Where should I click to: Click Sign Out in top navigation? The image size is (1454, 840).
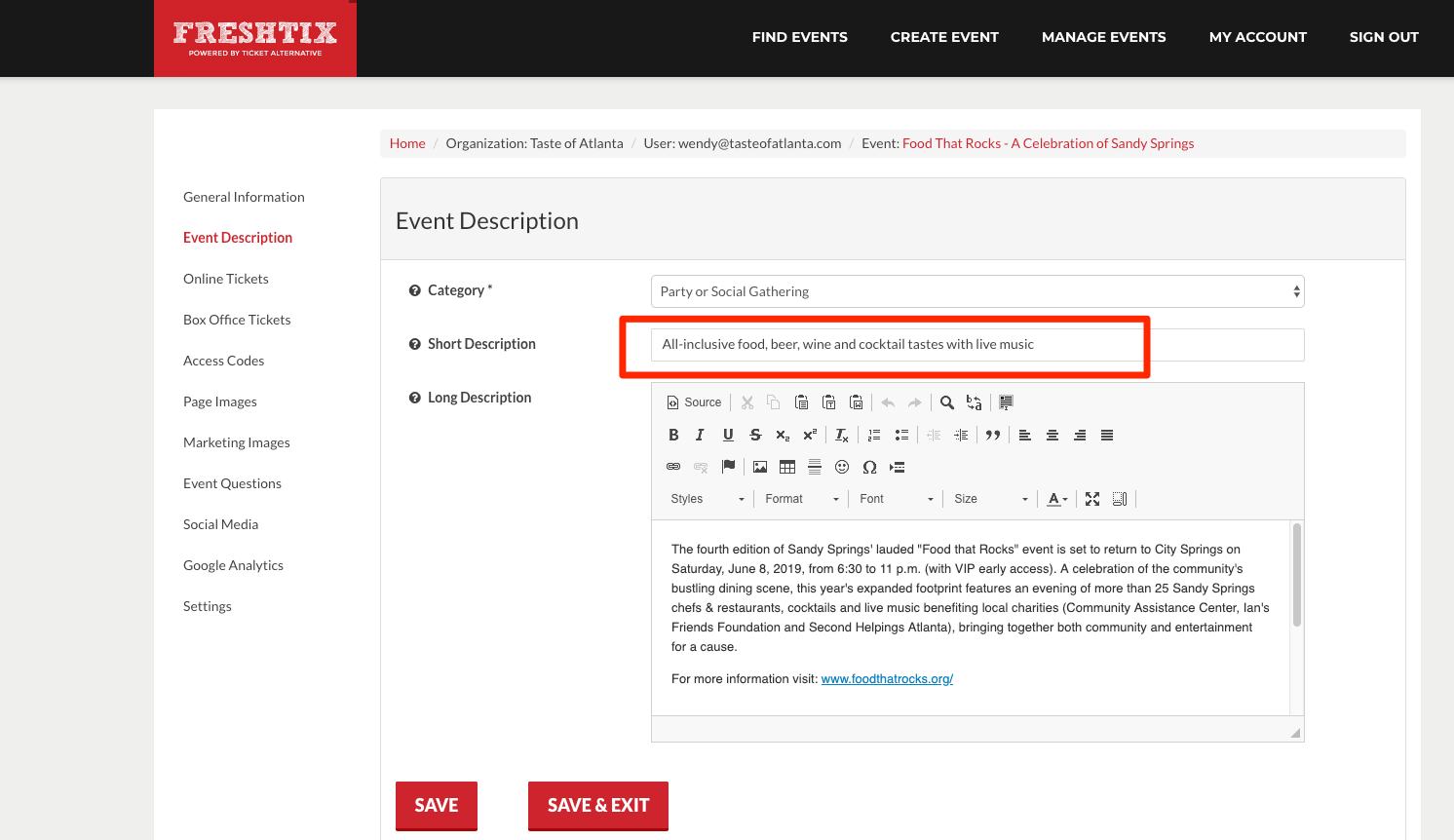[x=1384, y=37]
